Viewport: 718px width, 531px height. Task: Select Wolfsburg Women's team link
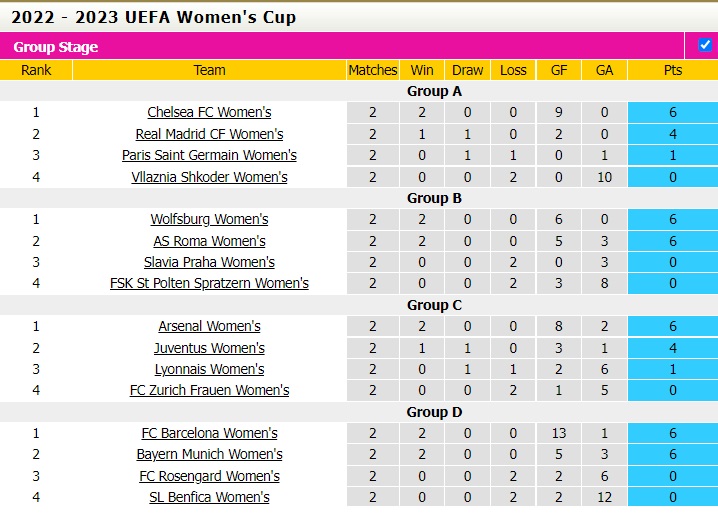point(209,219)
